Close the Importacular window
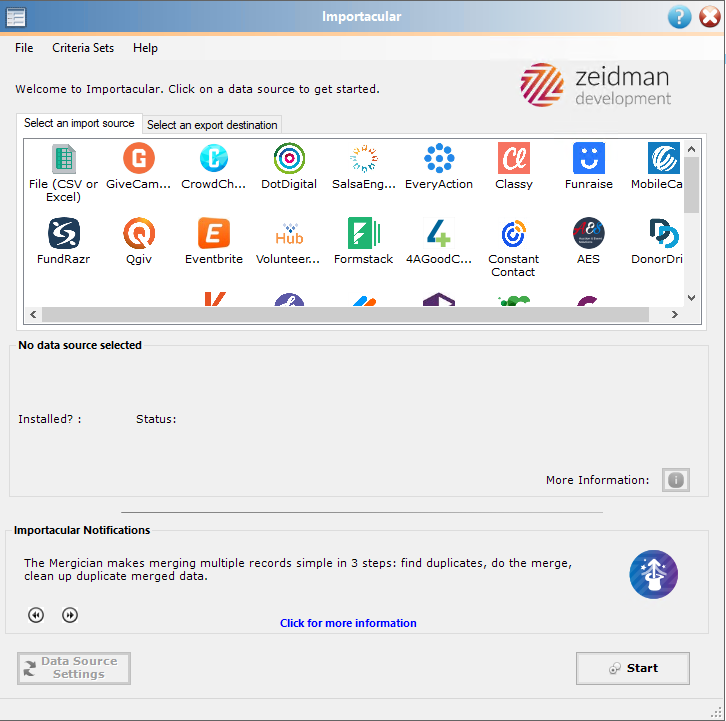 (x=709, y=17)
